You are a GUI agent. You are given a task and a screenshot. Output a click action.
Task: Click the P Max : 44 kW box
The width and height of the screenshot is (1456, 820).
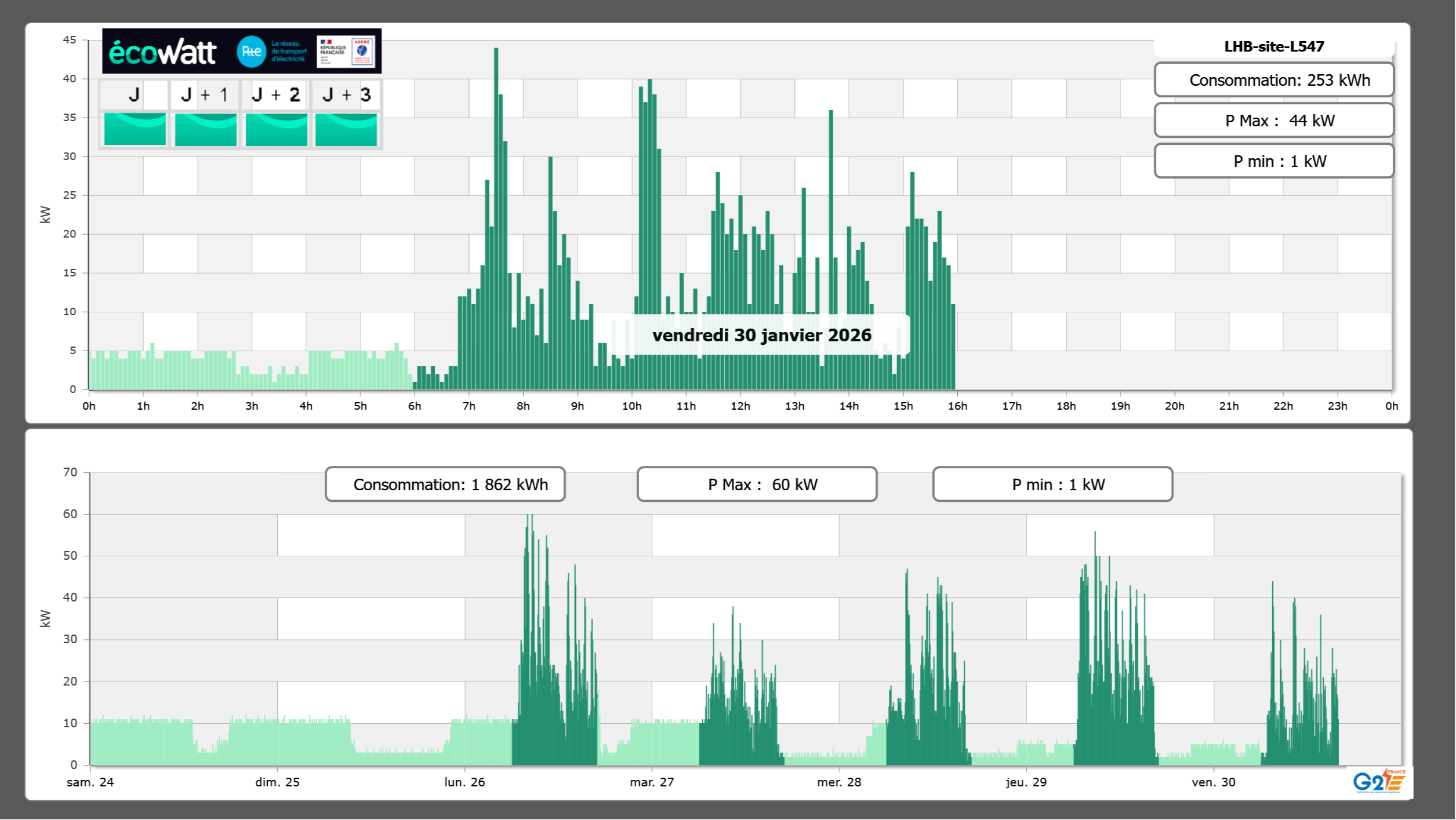tap(1273, 121)
